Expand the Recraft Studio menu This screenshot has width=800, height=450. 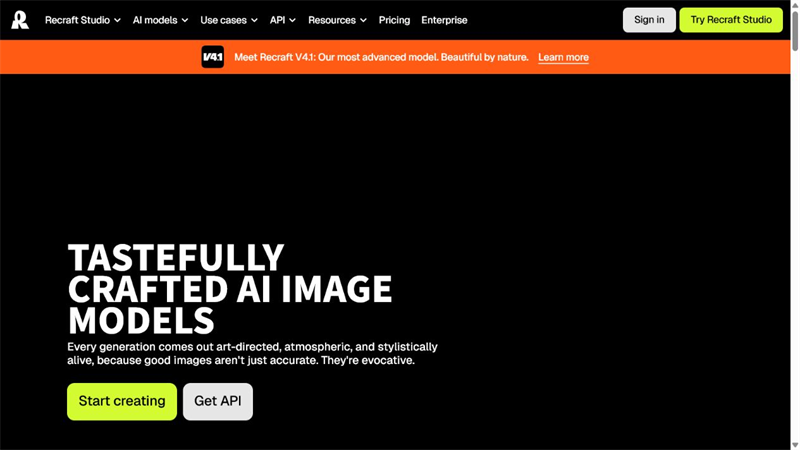coord(83,20)
